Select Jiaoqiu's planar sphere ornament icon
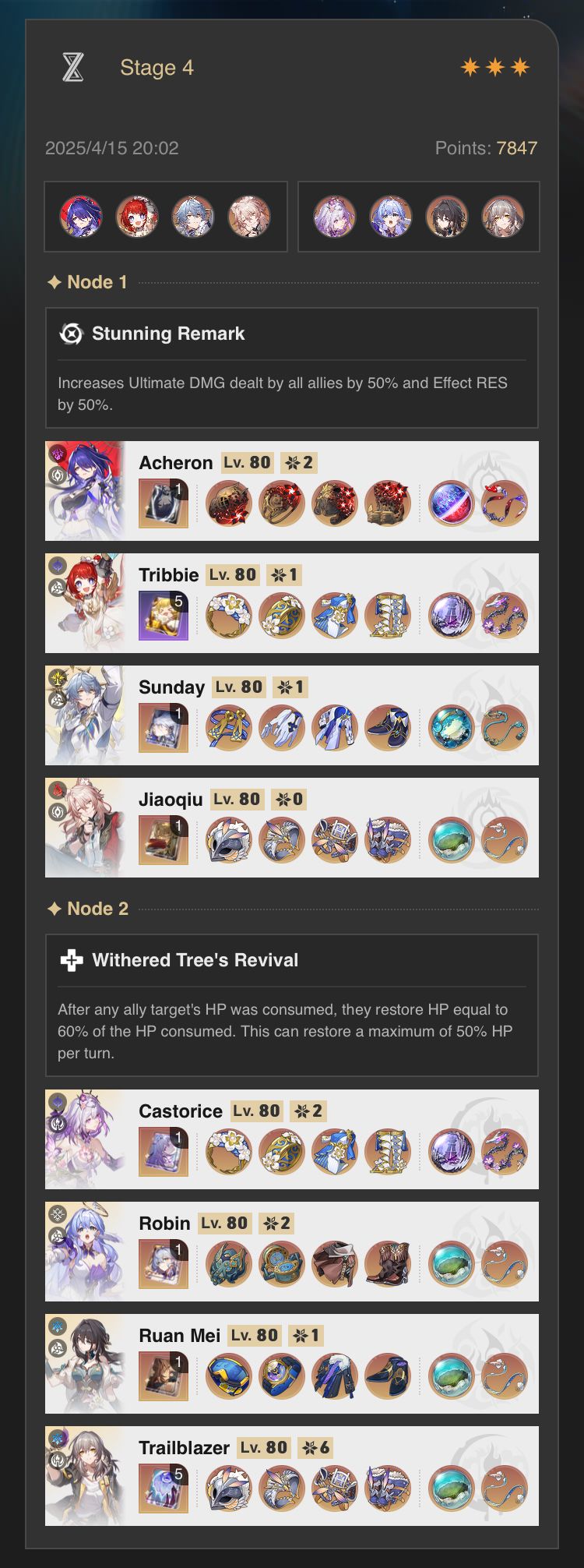Image resolution: width=584 pixels, height=1568 pixels. 452,840
